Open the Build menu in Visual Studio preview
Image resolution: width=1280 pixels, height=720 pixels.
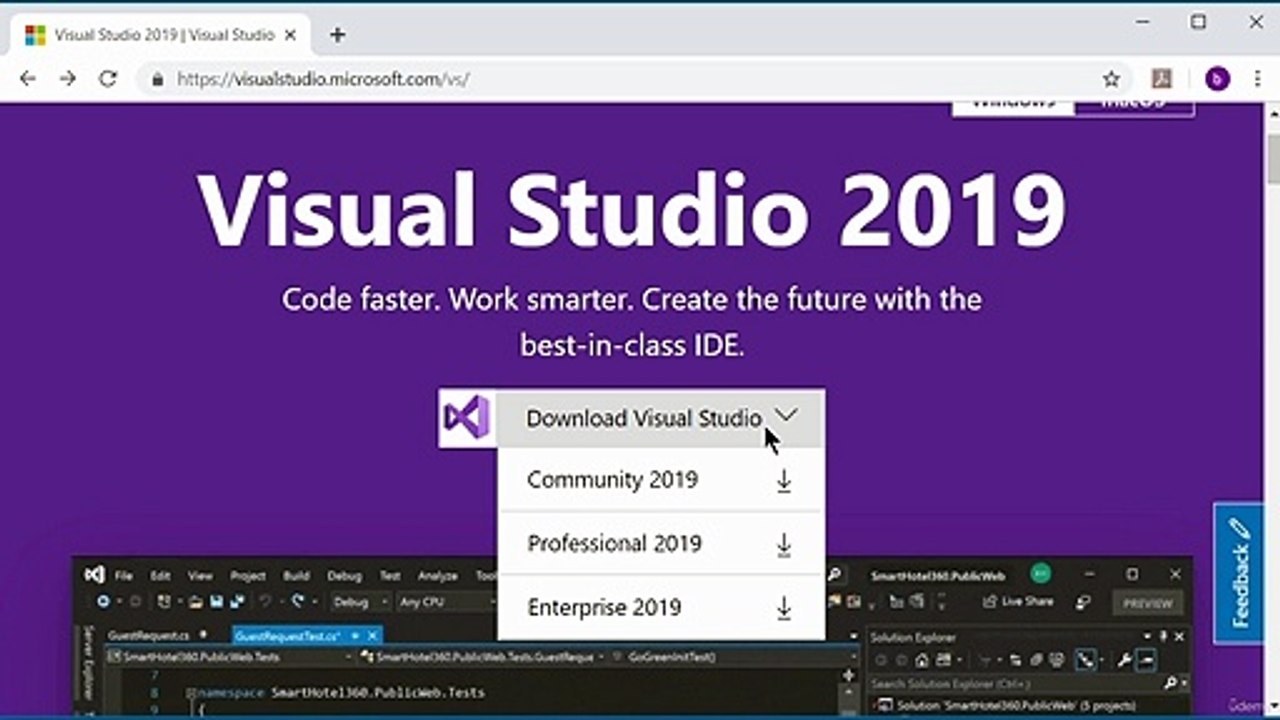tap(296, 576)
